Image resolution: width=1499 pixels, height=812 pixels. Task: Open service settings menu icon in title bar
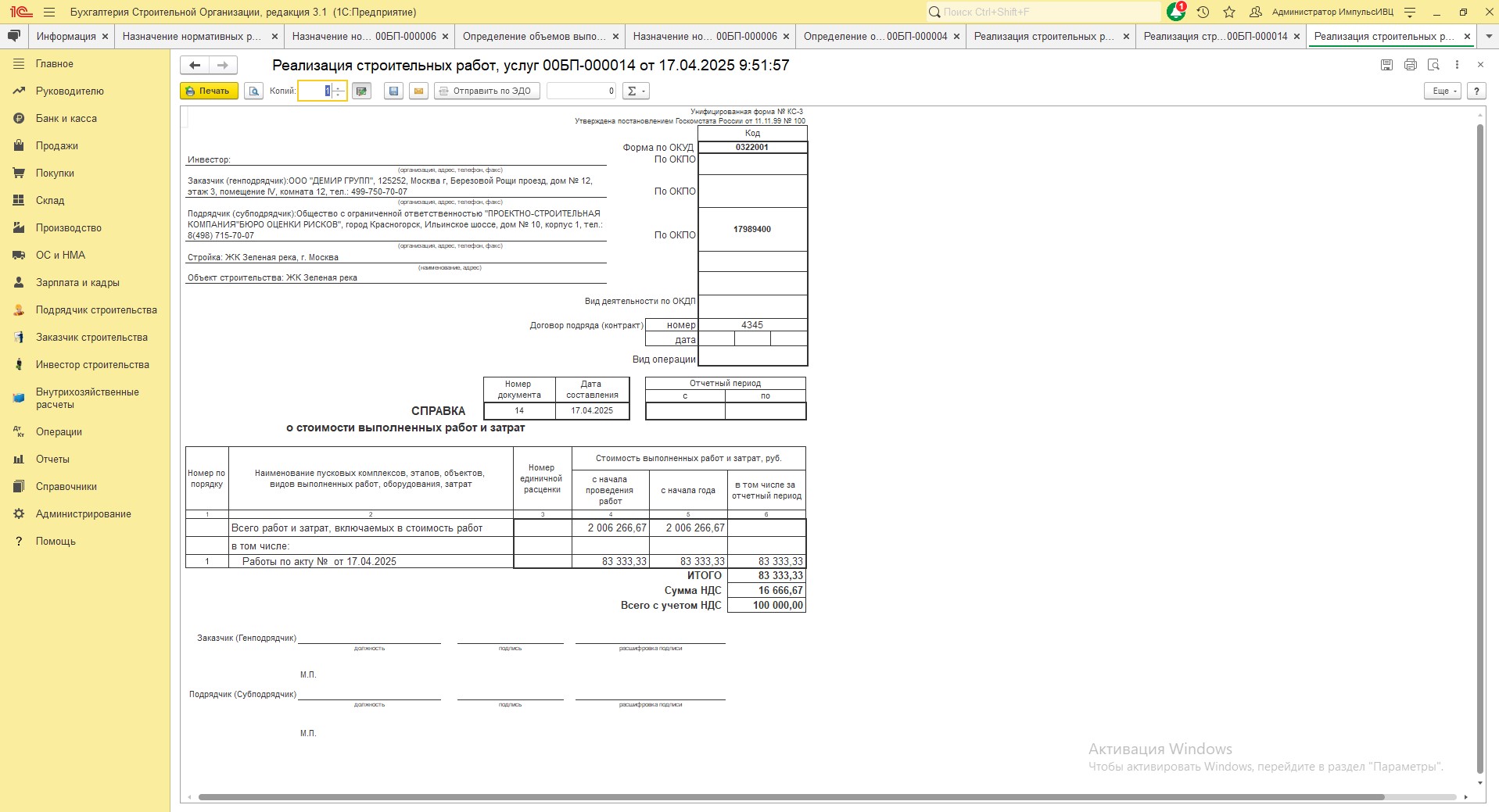point(1410,13)
